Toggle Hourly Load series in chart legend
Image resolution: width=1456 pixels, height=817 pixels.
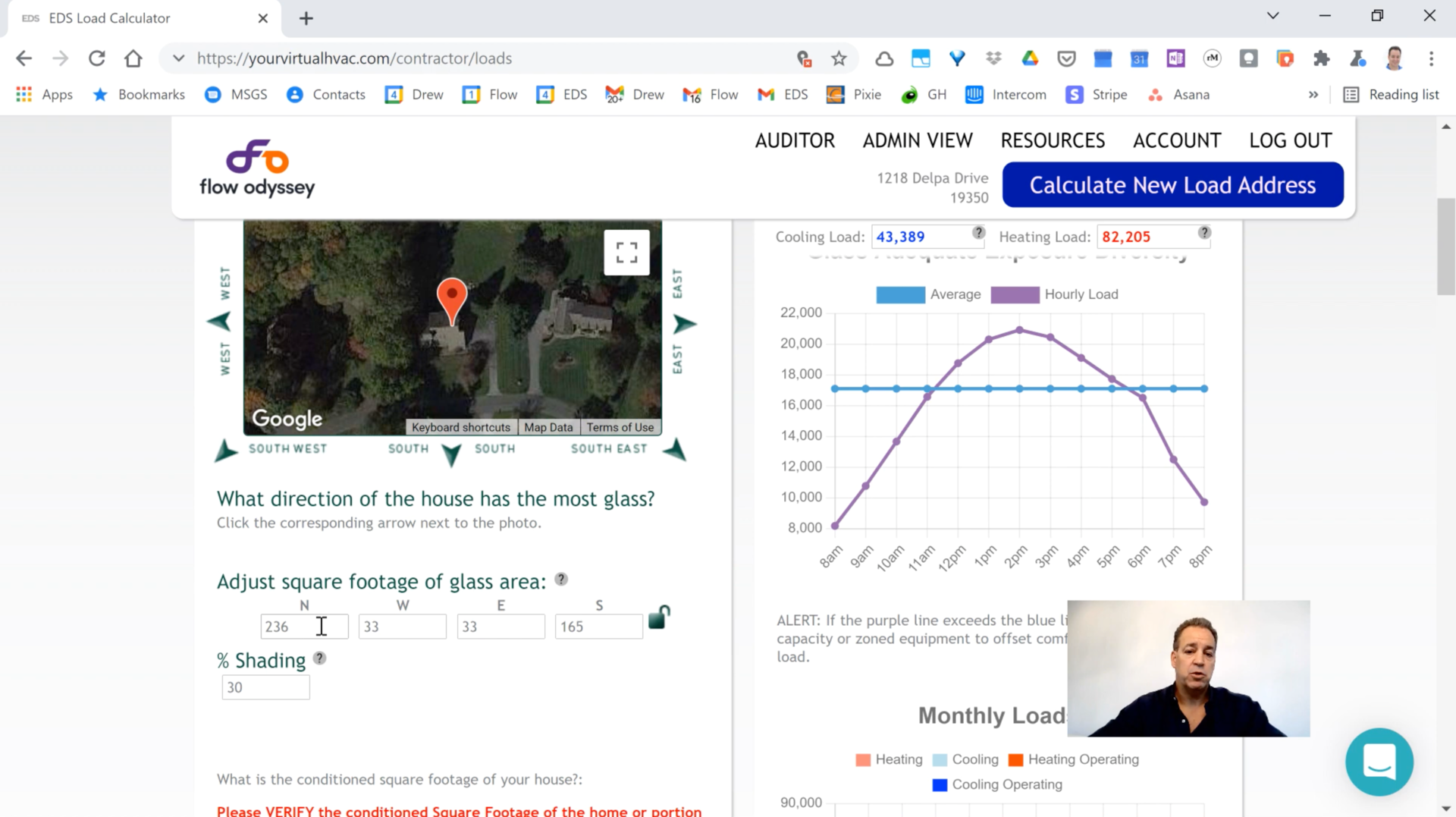(1054, 294)
